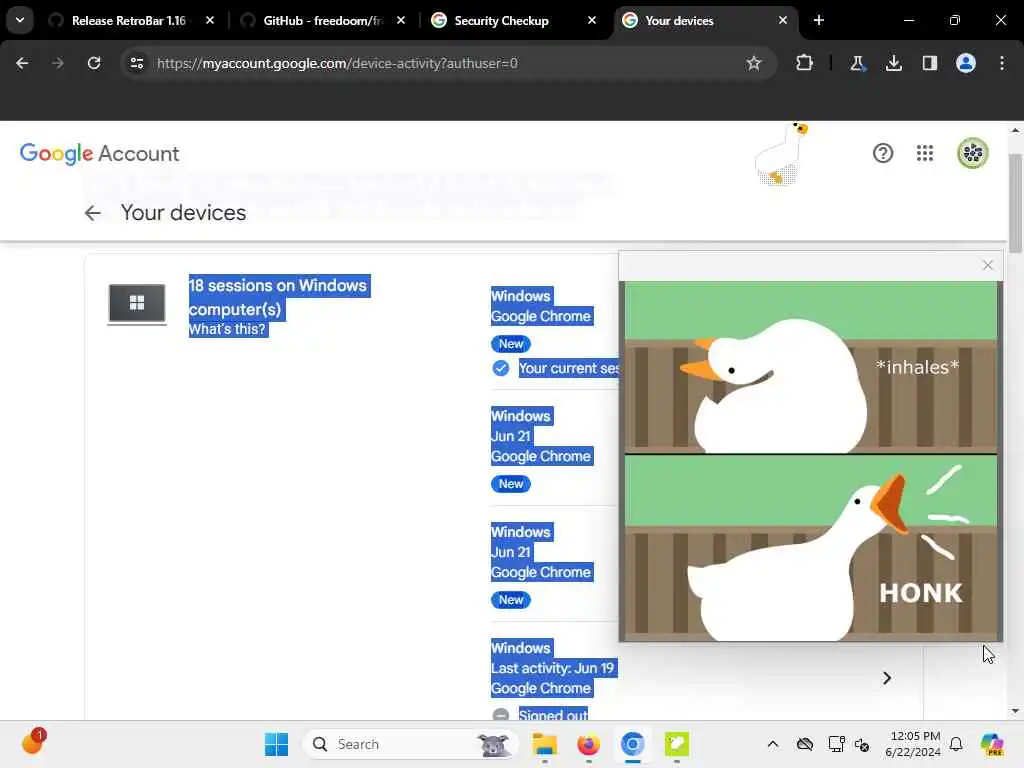The width and height of the screenshot is (1024, 768).
Task: Go forward in browser history
Action: (57, 63)
